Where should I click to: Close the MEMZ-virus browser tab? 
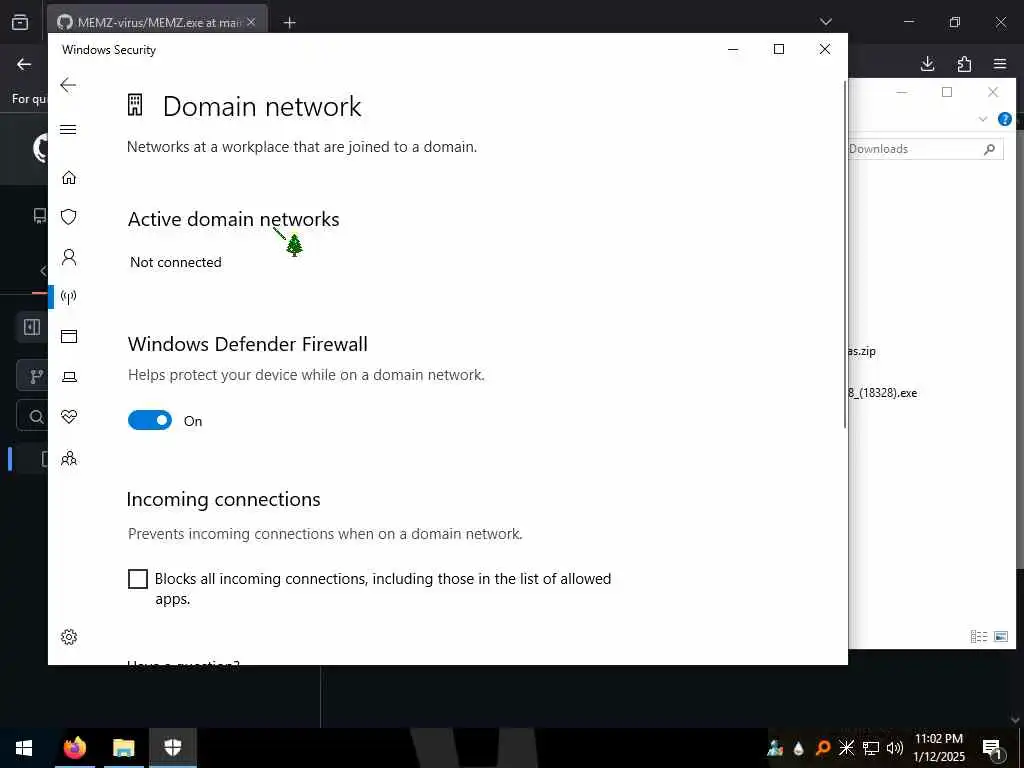tap(251, 22)
